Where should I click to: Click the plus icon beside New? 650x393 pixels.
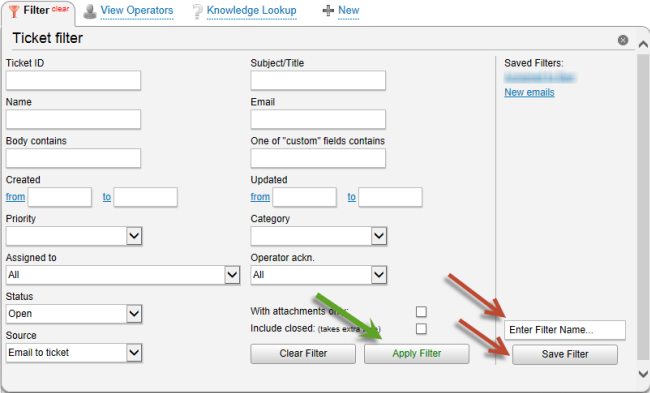pos(328,11)
